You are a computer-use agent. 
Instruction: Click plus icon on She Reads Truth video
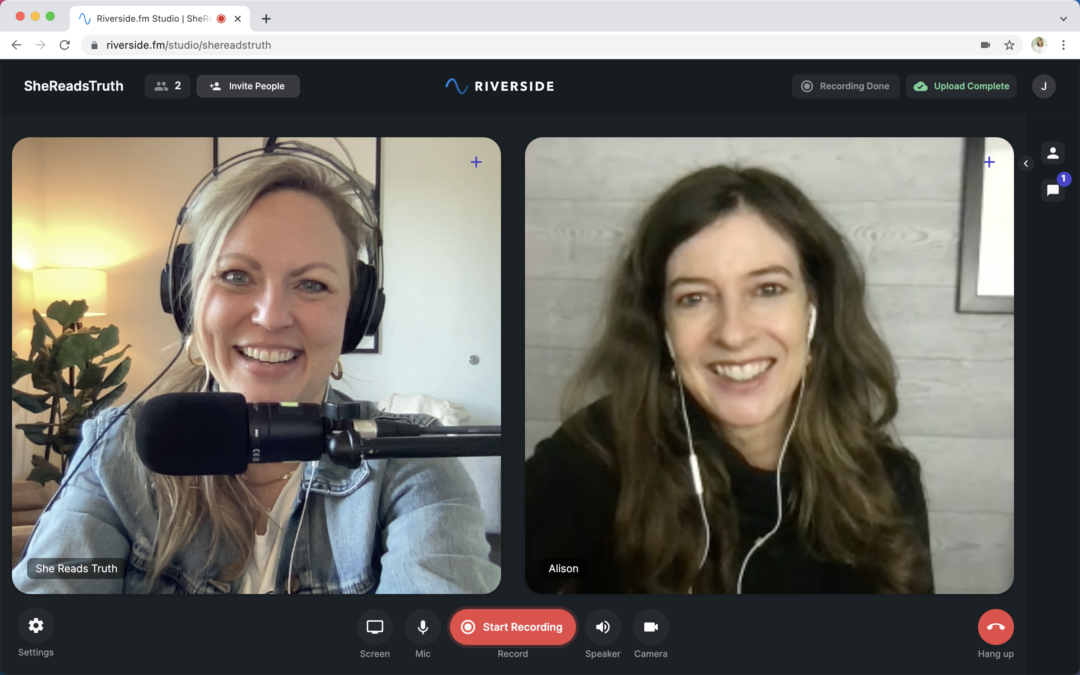pyautogui.click(x=476, y=162)
